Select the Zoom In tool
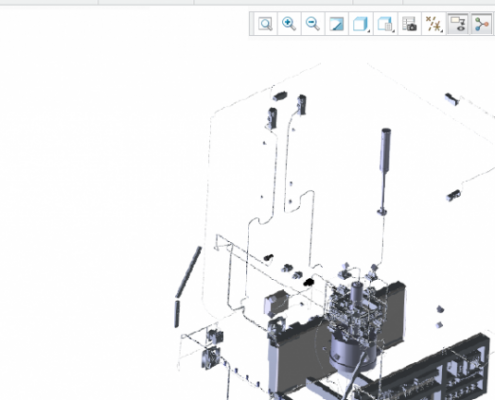Image resolution: width=495 pixels, height=400 pixels. point(289,24)
